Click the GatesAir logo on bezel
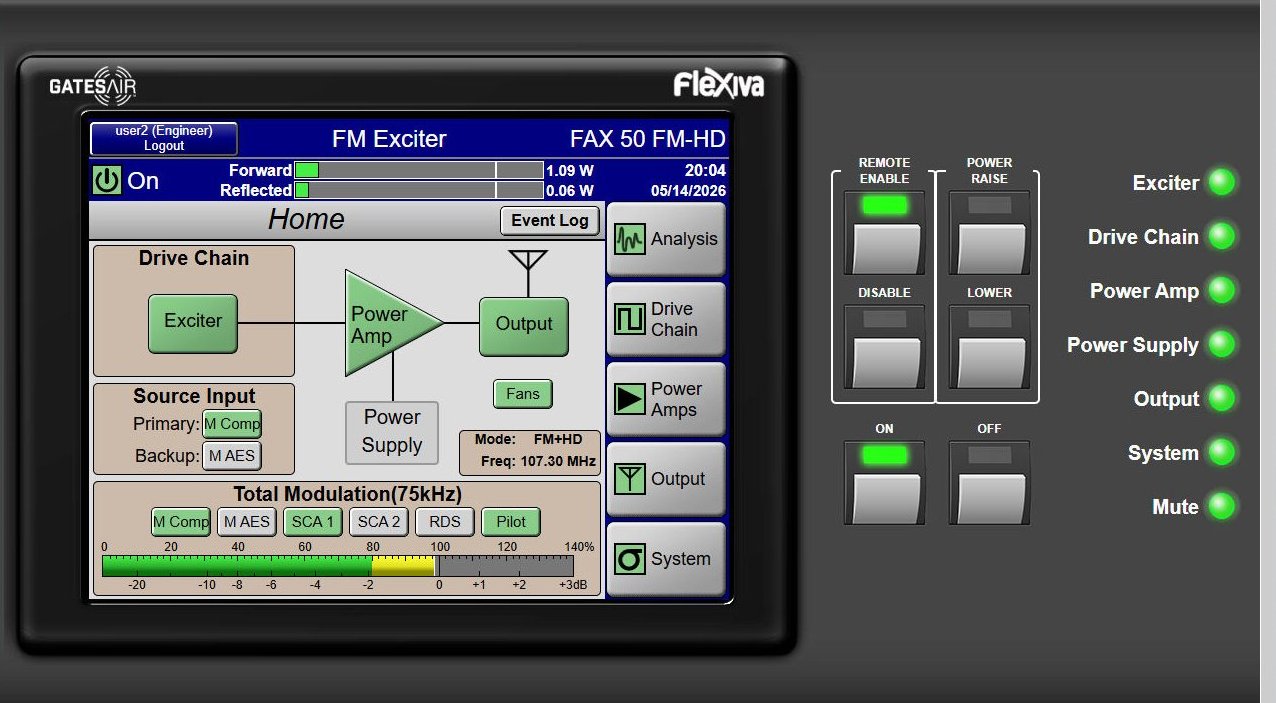The height and width of the screenshot is (703, 1276). pyautogui.click(x=92, y=86)
